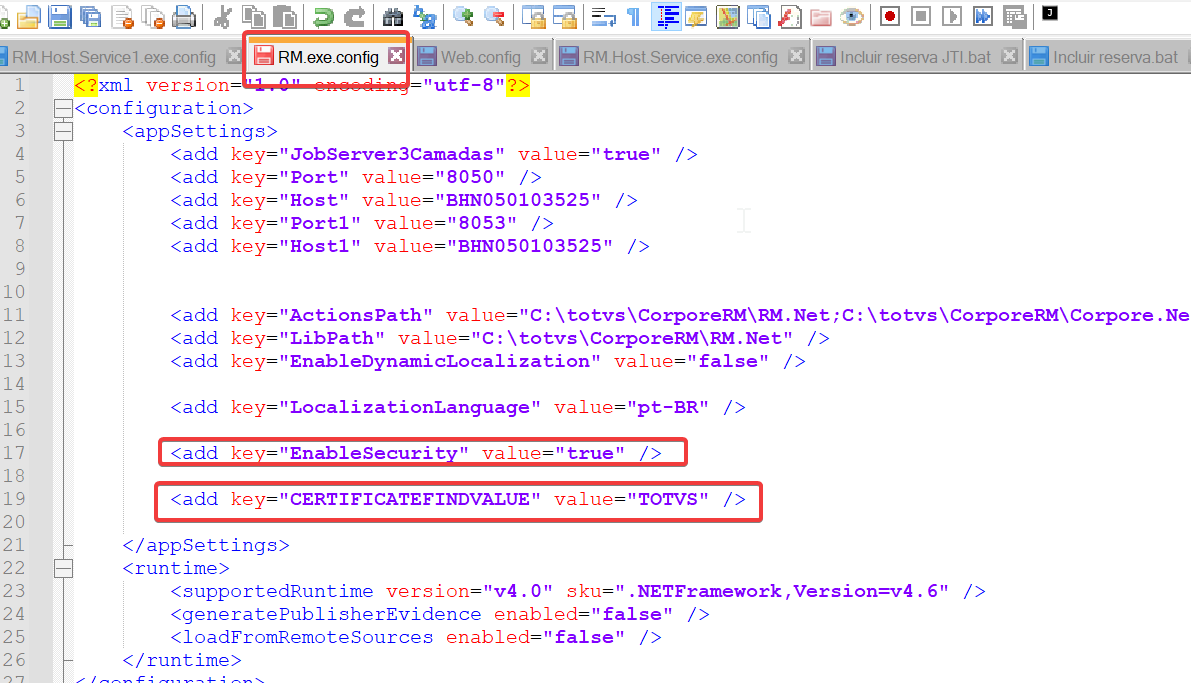Zoom in on the editor text
Screen dimensions: 1191x683
463,17
